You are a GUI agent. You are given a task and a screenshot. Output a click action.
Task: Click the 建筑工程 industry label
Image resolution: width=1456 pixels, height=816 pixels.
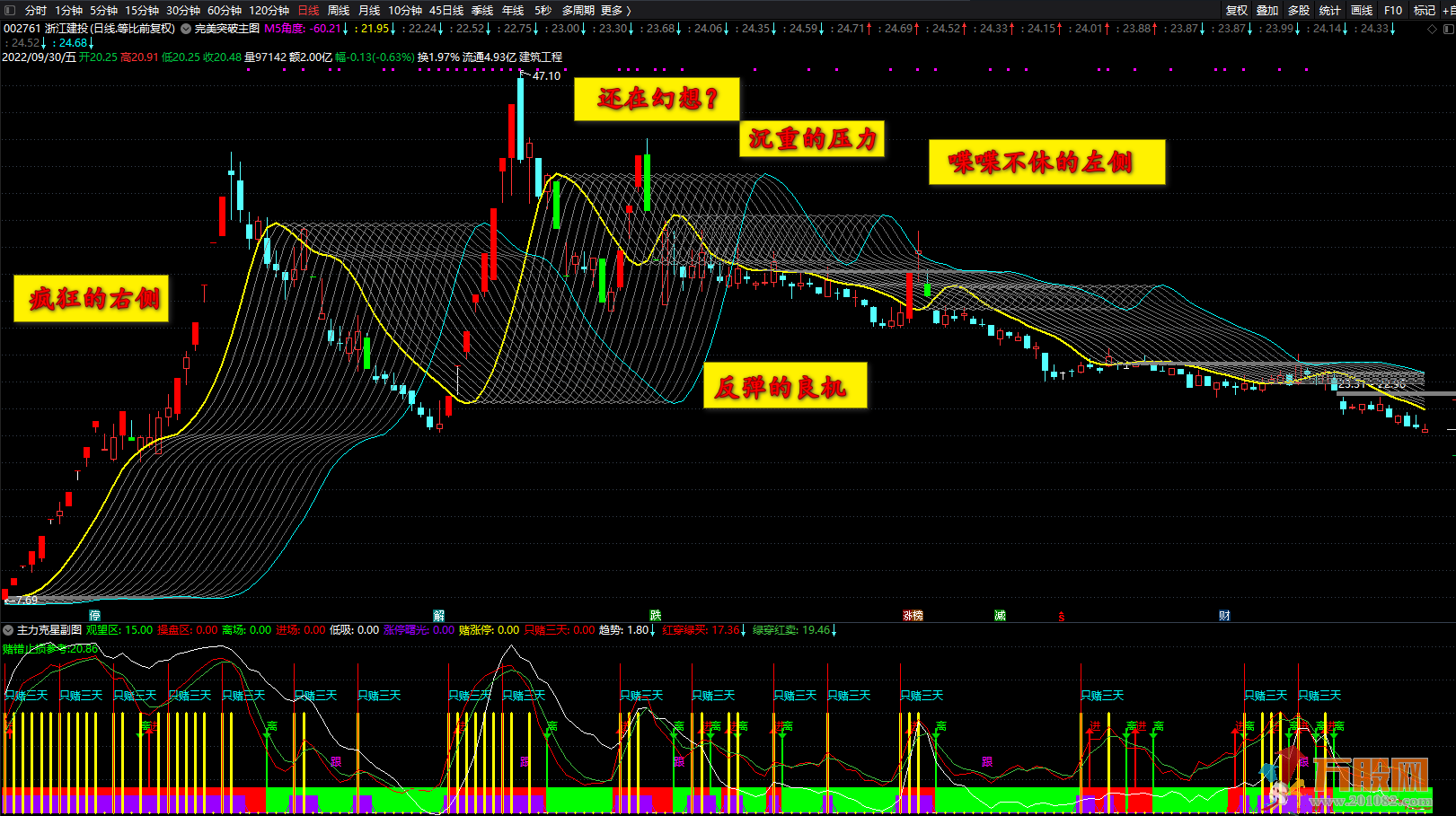tap(541, 57)
